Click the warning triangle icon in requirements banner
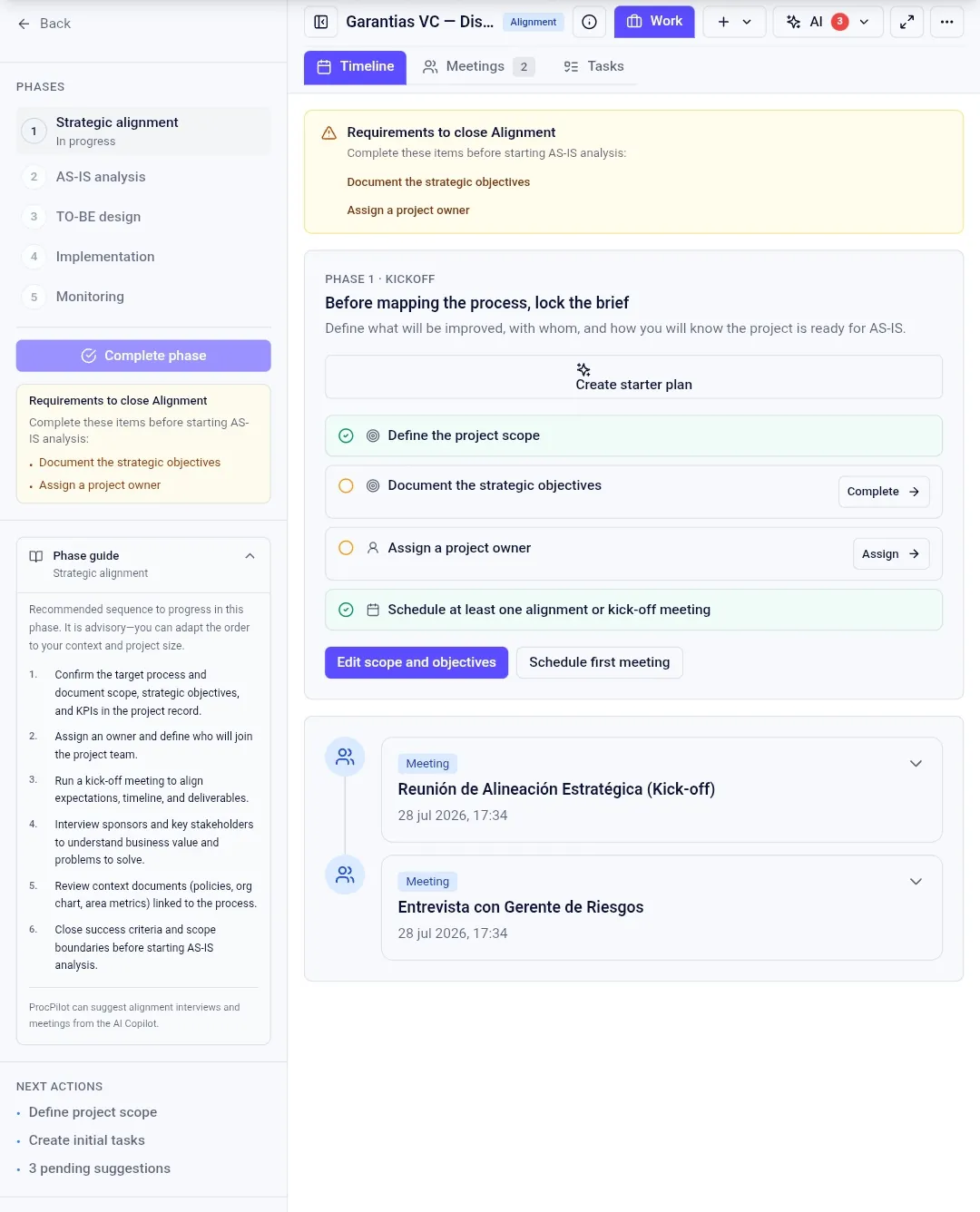980x1212 pixels. click(x=329, y=132)
